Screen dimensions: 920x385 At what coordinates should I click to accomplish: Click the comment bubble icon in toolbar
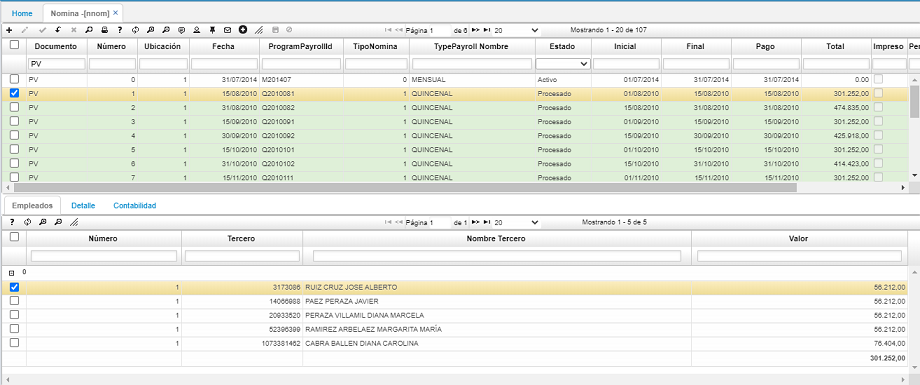[x=181, y=30]
